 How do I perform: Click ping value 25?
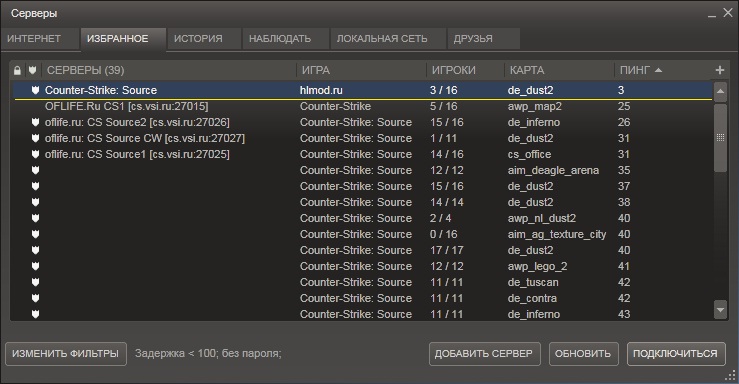click(x=624, y=106)
